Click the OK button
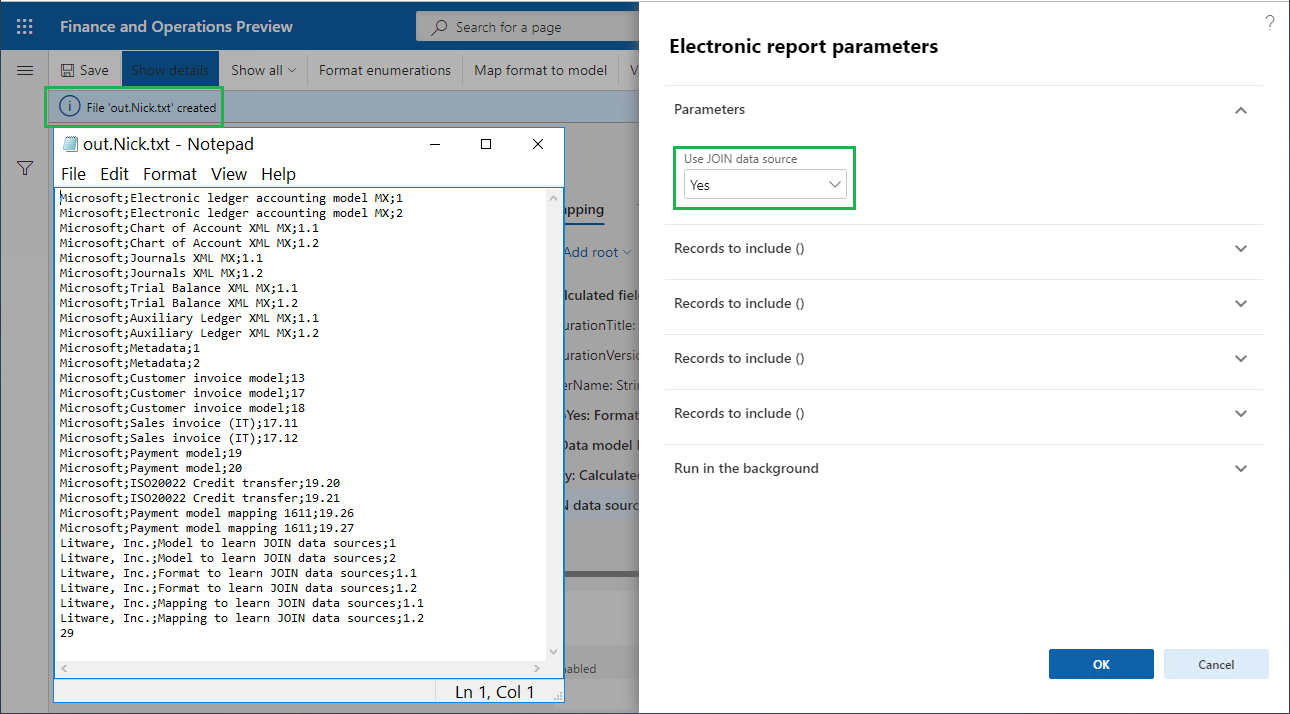The height and width of the screenshot is (714, 1290). coord(1101,663)
